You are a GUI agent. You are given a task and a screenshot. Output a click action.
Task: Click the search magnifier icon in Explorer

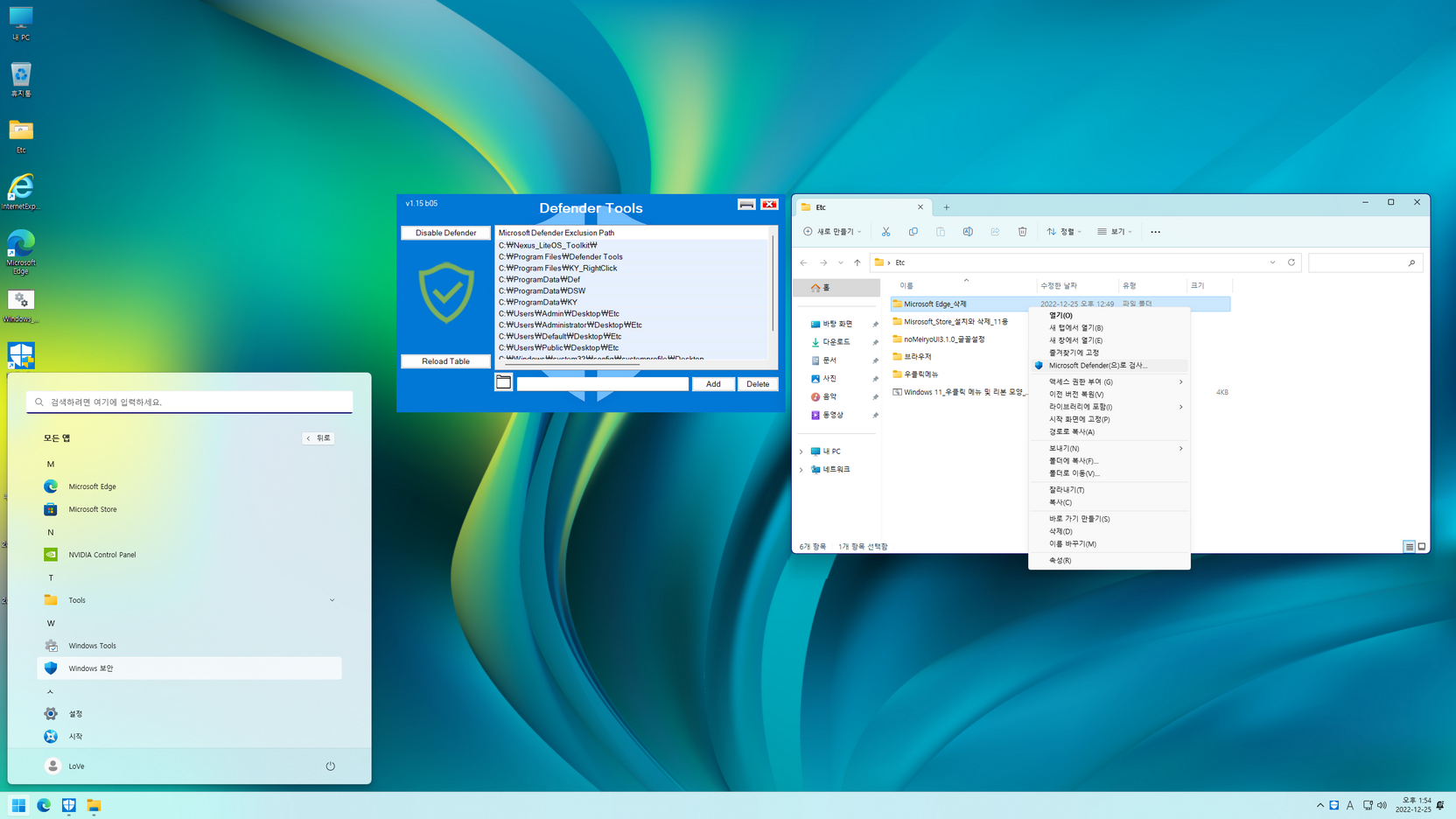tap(1411, 262)
